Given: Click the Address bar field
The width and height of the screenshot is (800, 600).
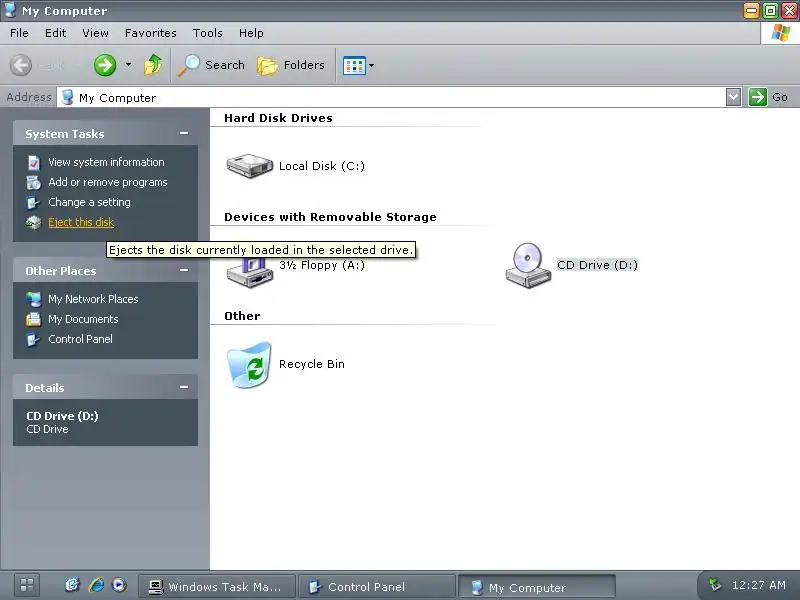Looking at the screenshot, I should point(391,97).
